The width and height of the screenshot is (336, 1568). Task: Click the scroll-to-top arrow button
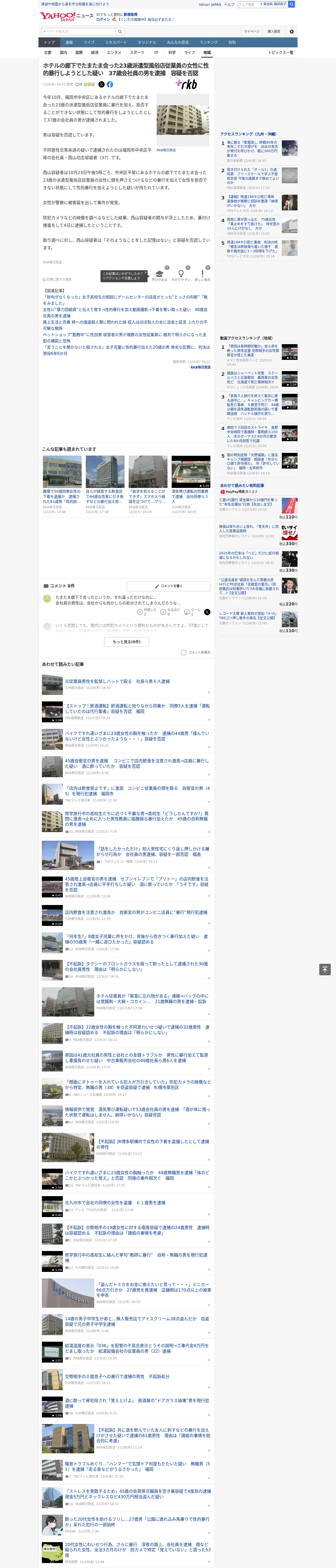325,969
